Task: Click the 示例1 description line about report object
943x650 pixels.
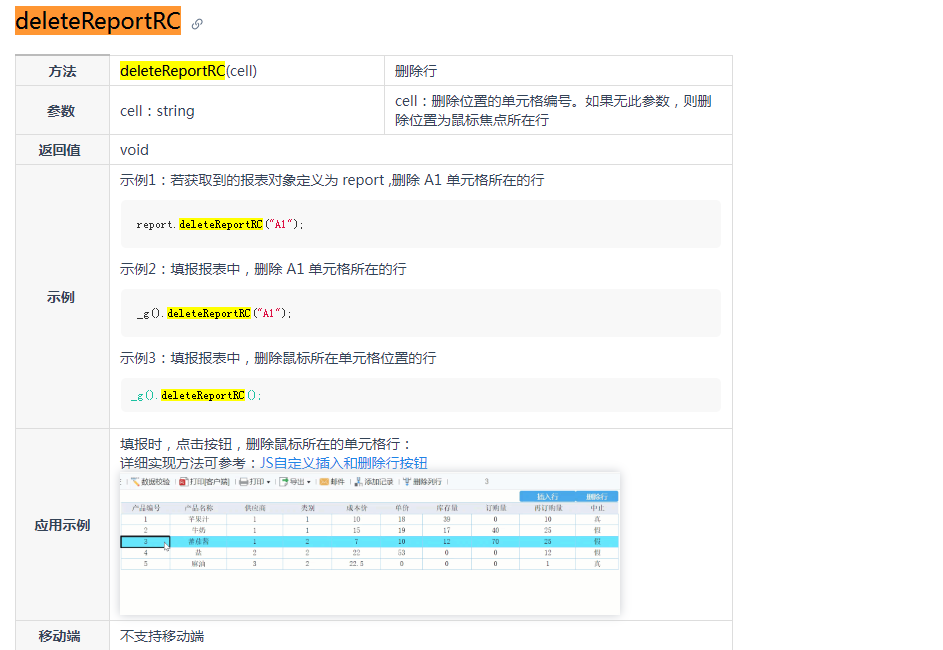Action: coord(332,180)
